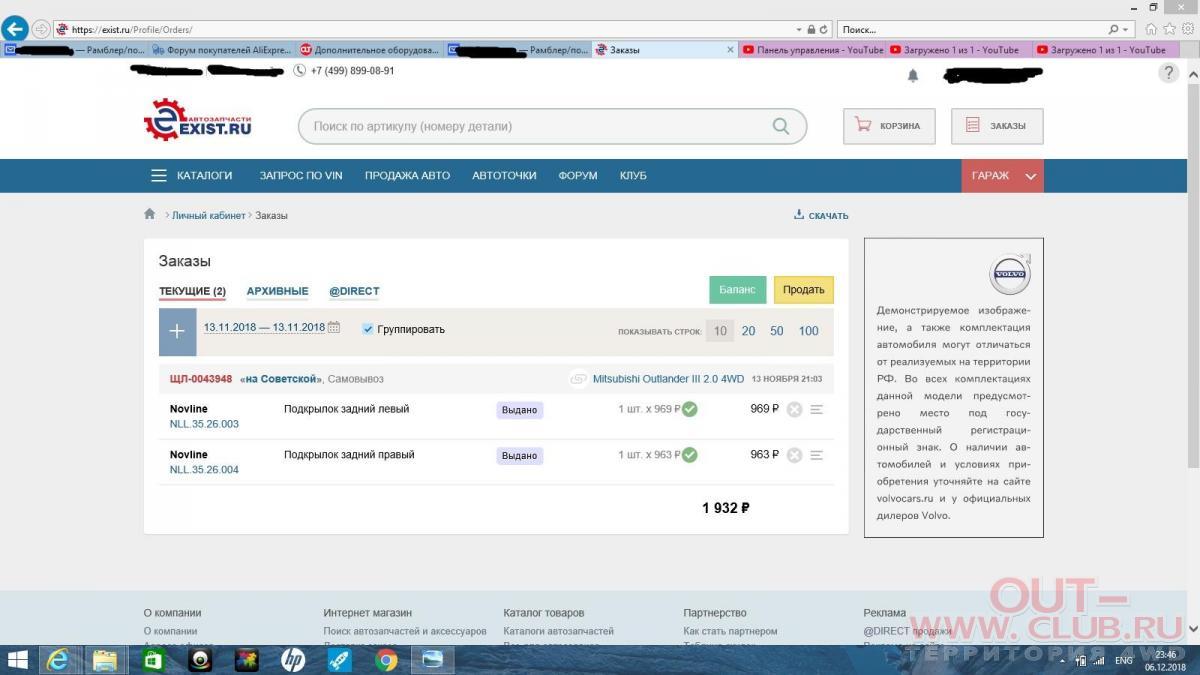
Task: Open the Личный кабинет breadcrumb link
Action: (208, 215)
